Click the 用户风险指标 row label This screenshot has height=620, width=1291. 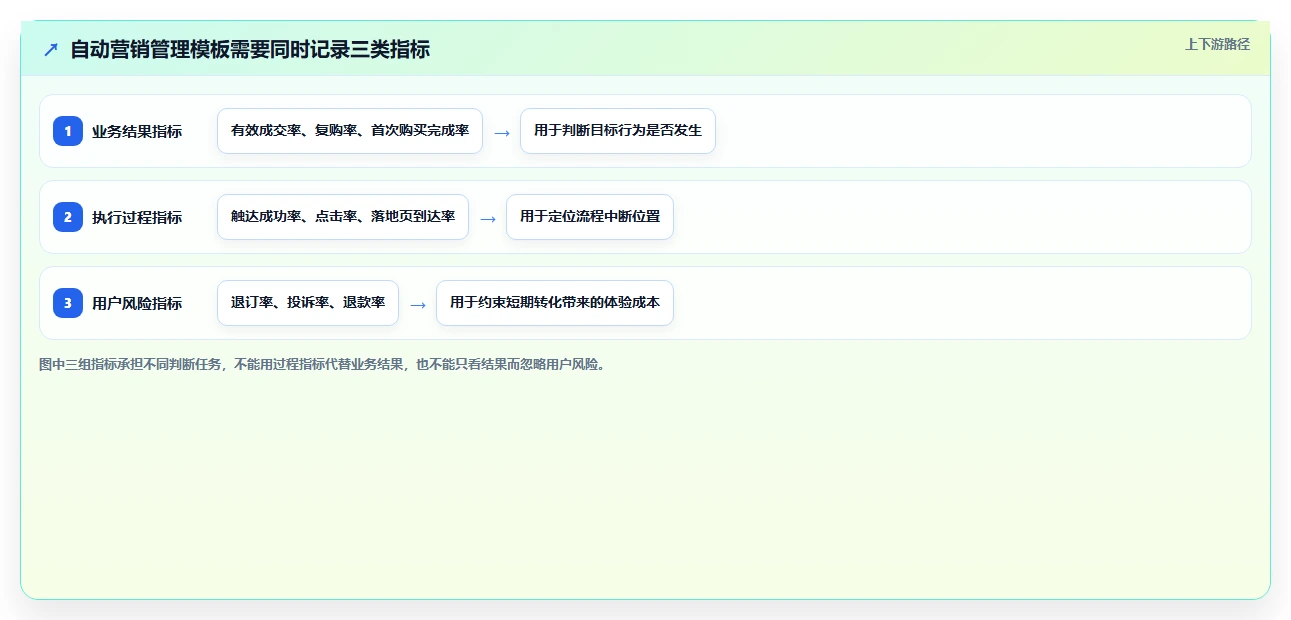(x=137, y=303)
